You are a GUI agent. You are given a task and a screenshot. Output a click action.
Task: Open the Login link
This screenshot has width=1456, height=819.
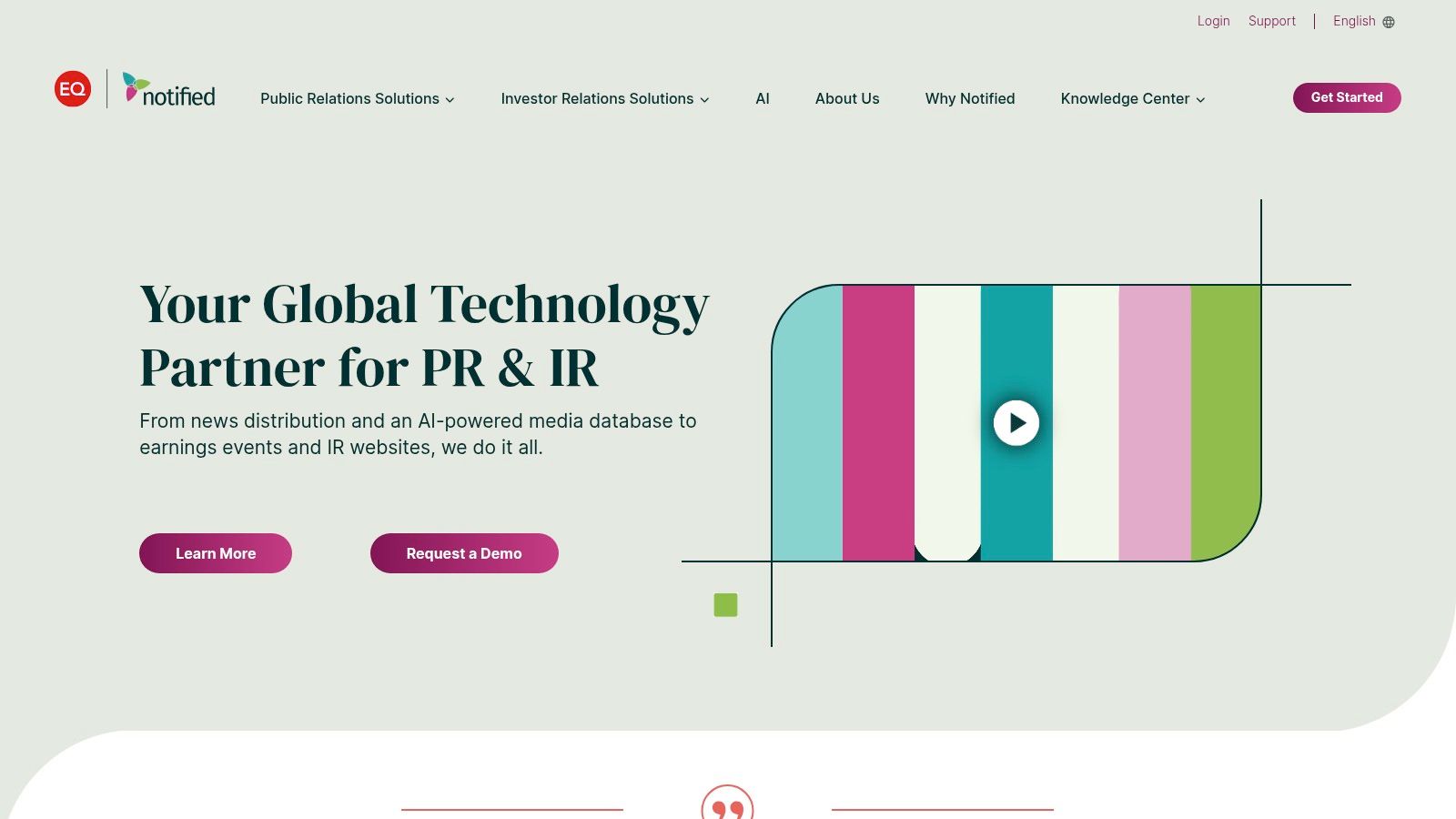tap(1213, 20)
